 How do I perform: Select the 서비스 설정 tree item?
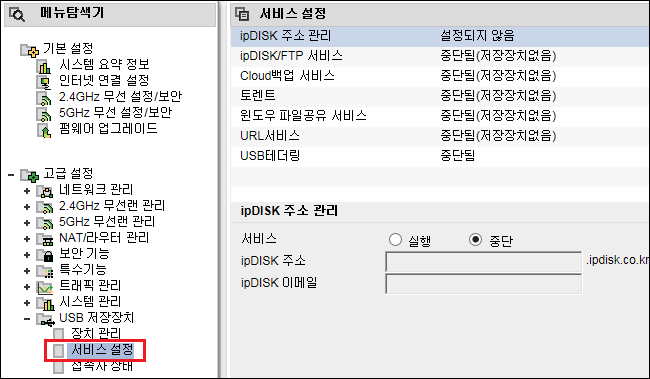pyautogui.click(x=102, y=350)
